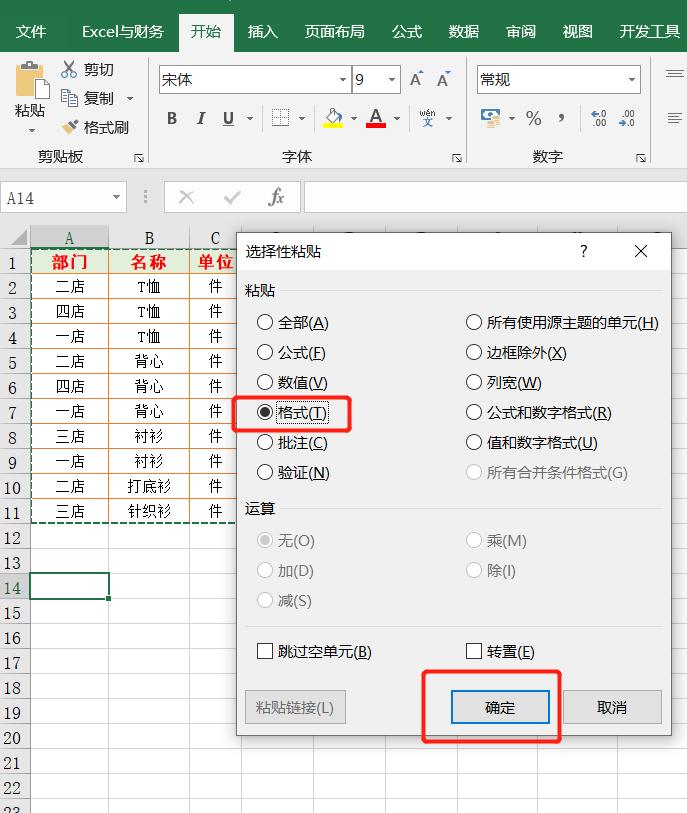Expand the borders dropdown arrow

(302, 119)
